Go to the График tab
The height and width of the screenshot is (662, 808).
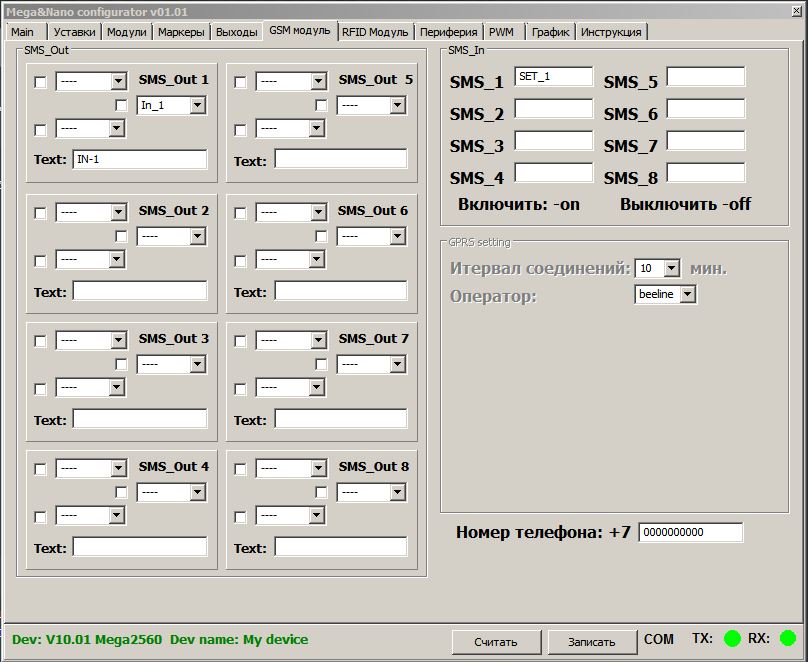(550, 32)
